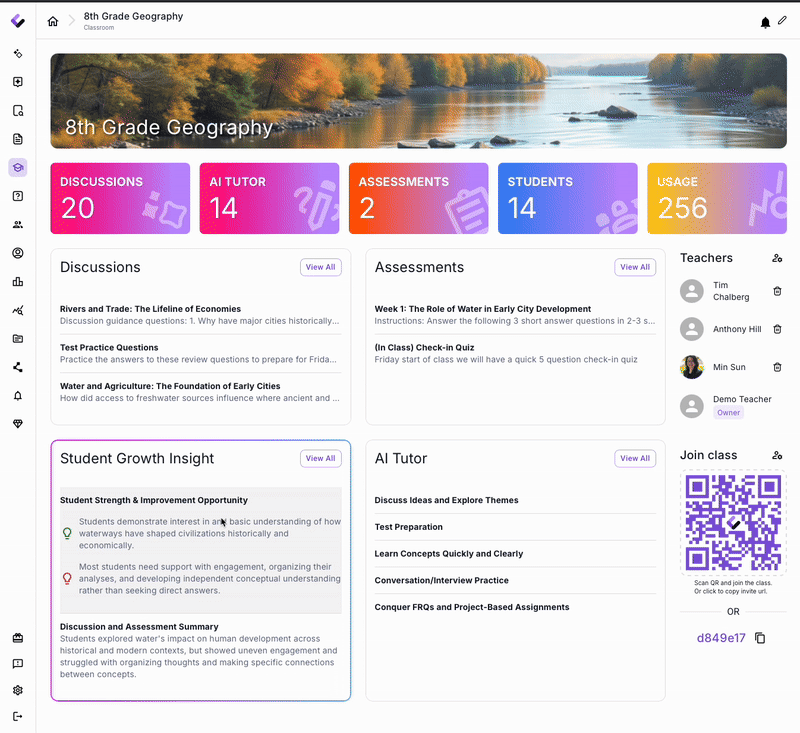Open the bar chart icon in the sidebar

pos(18,282)
